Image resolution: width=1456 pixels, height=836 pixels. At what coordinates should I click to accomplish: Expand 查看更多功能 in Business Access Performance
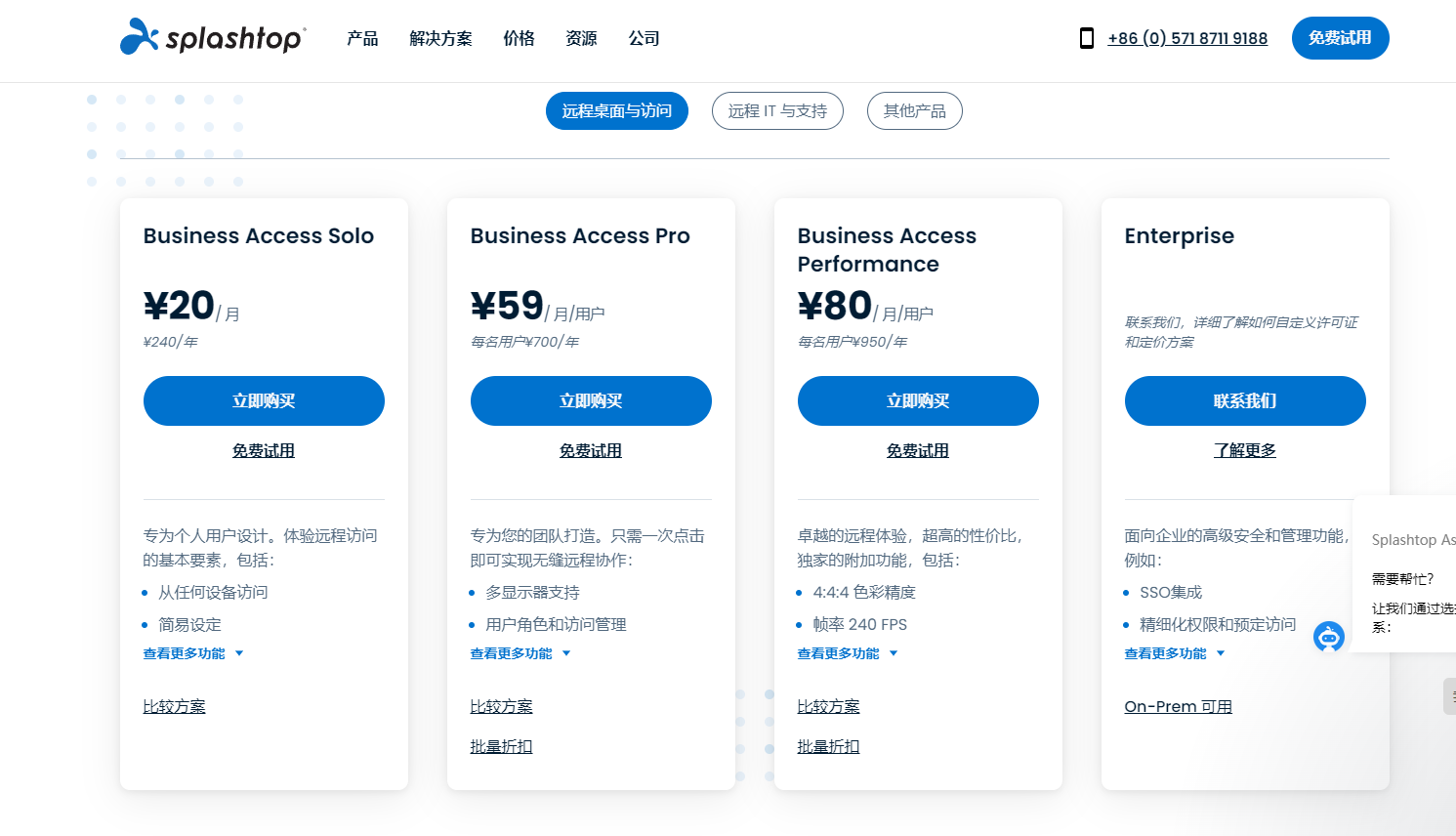(848, 653)
